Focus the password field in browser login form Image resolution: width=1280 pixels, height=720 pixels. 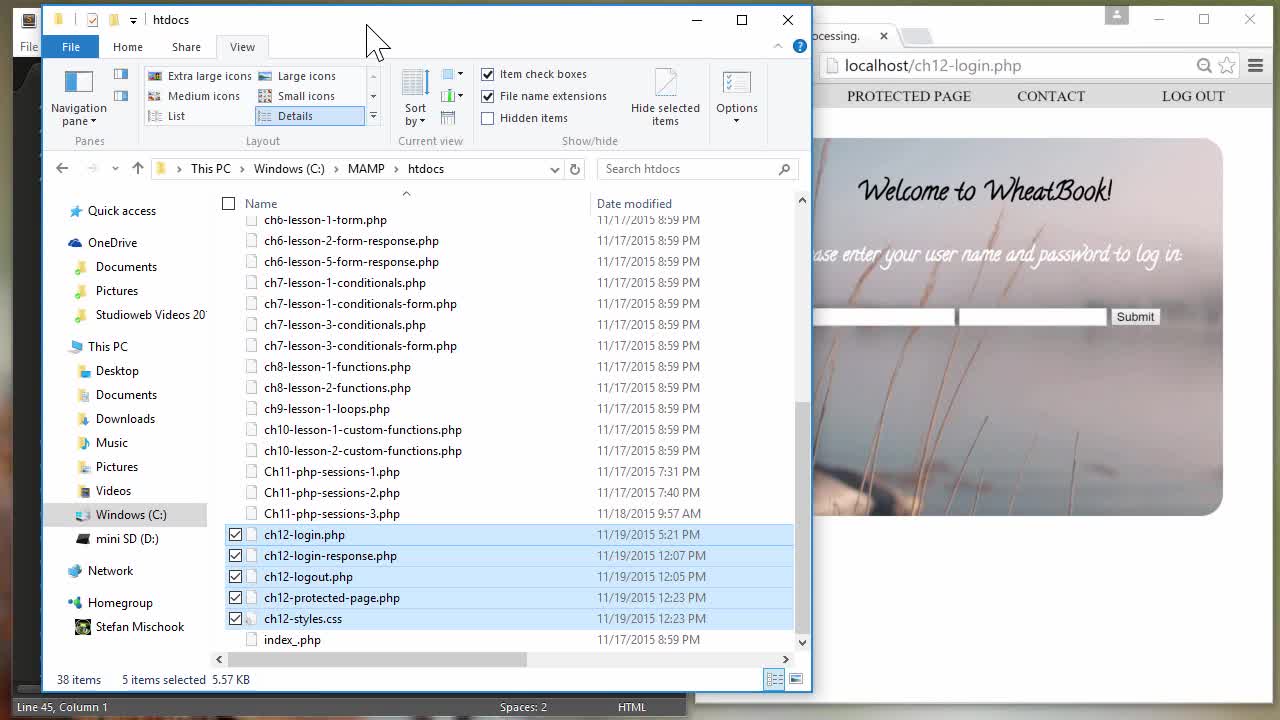point(1032,317)
